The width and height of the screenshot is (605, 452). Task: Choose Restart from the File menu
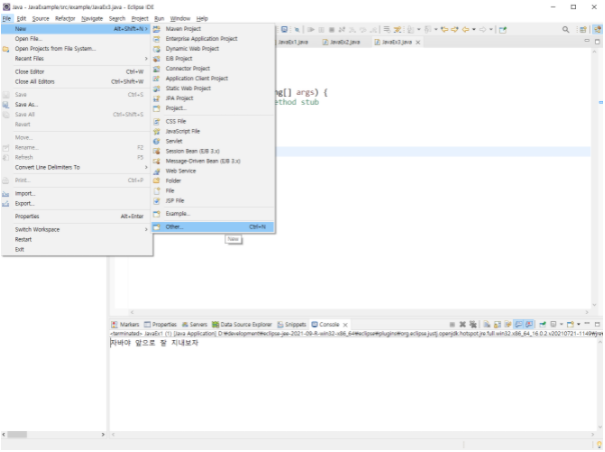(x=77, y=240)
